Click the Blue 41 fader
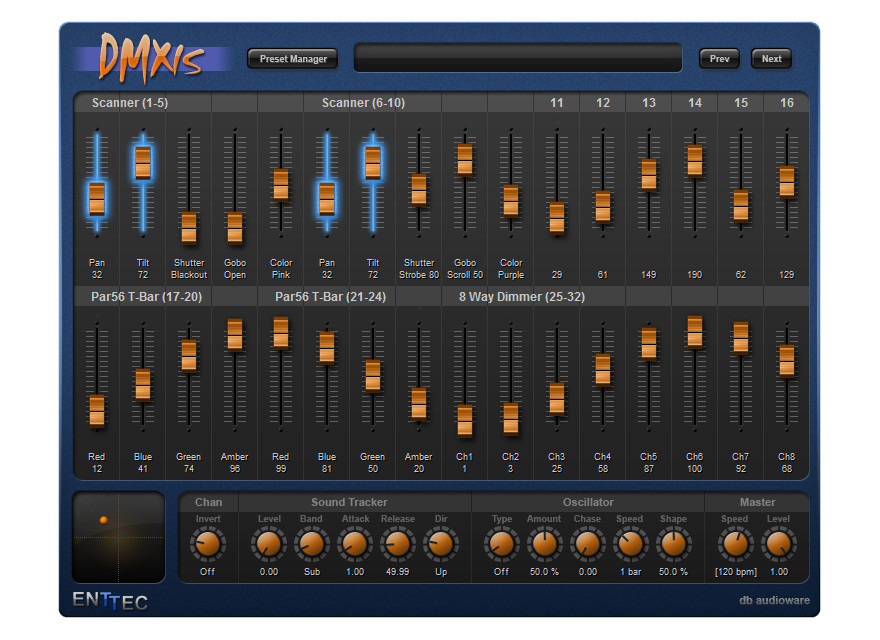 coord(143,385)
